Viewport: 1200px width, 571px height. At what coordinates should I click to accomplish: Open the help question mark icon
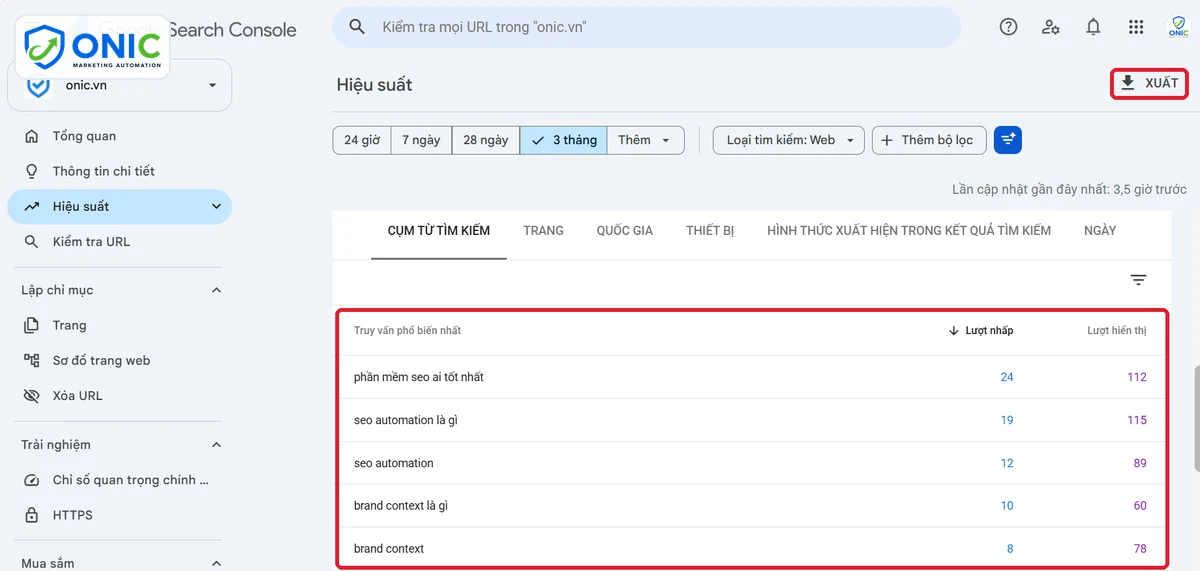(x=1008, y=27)
